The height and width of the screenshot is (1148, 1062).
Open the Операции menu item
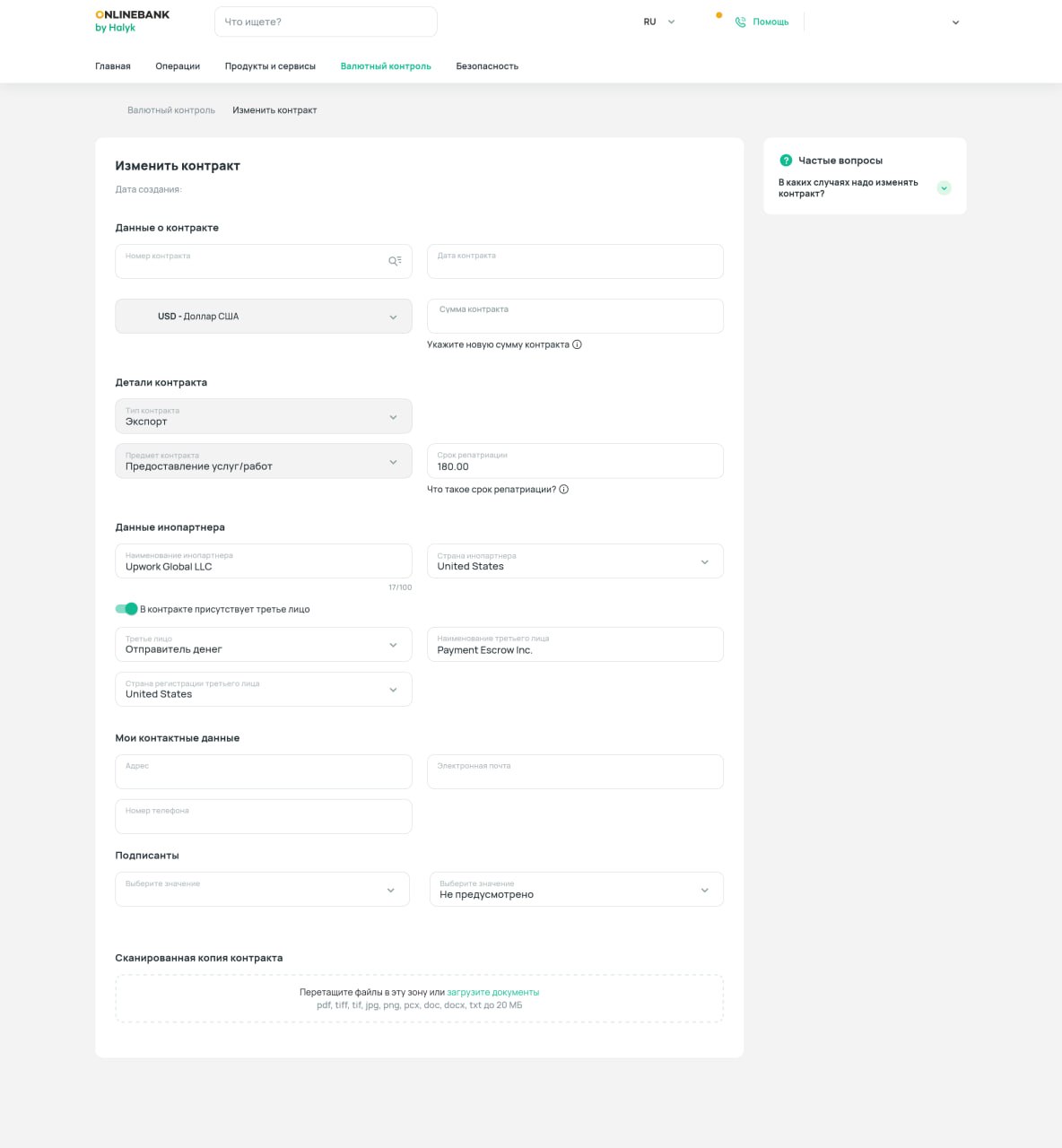(178, 66)
